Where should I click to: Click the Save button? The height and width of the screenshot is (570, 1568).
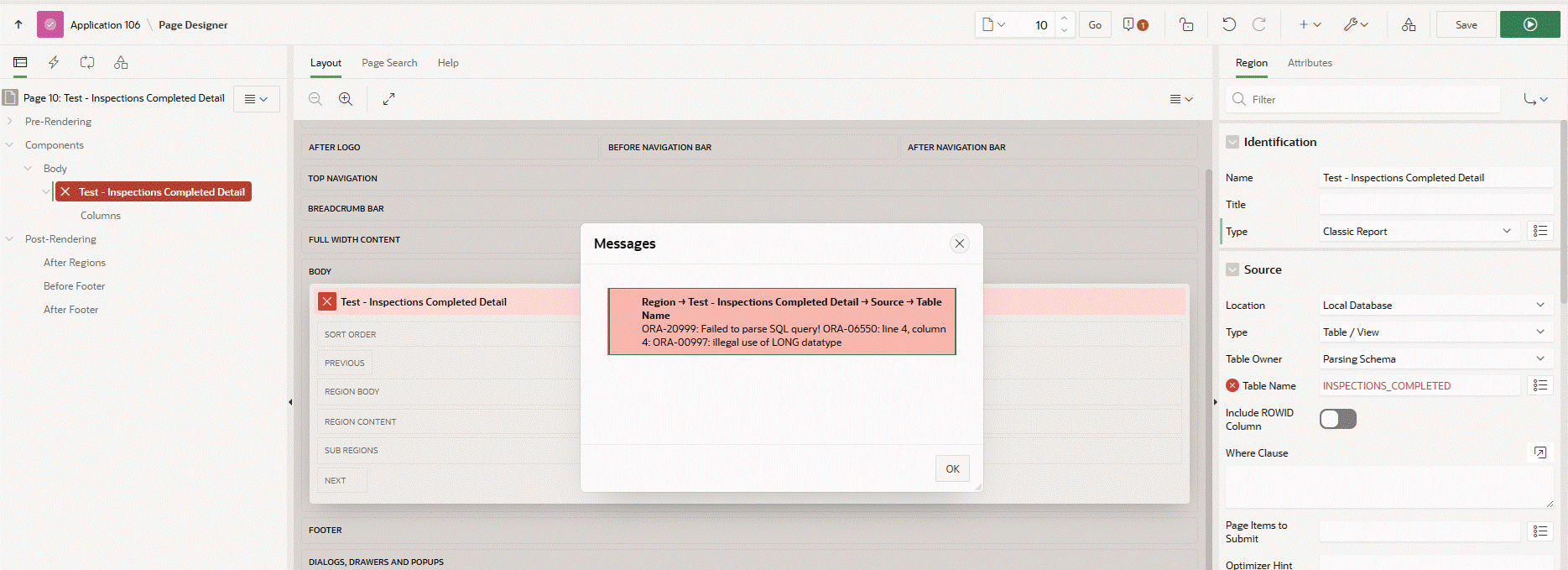point(1466,25)
